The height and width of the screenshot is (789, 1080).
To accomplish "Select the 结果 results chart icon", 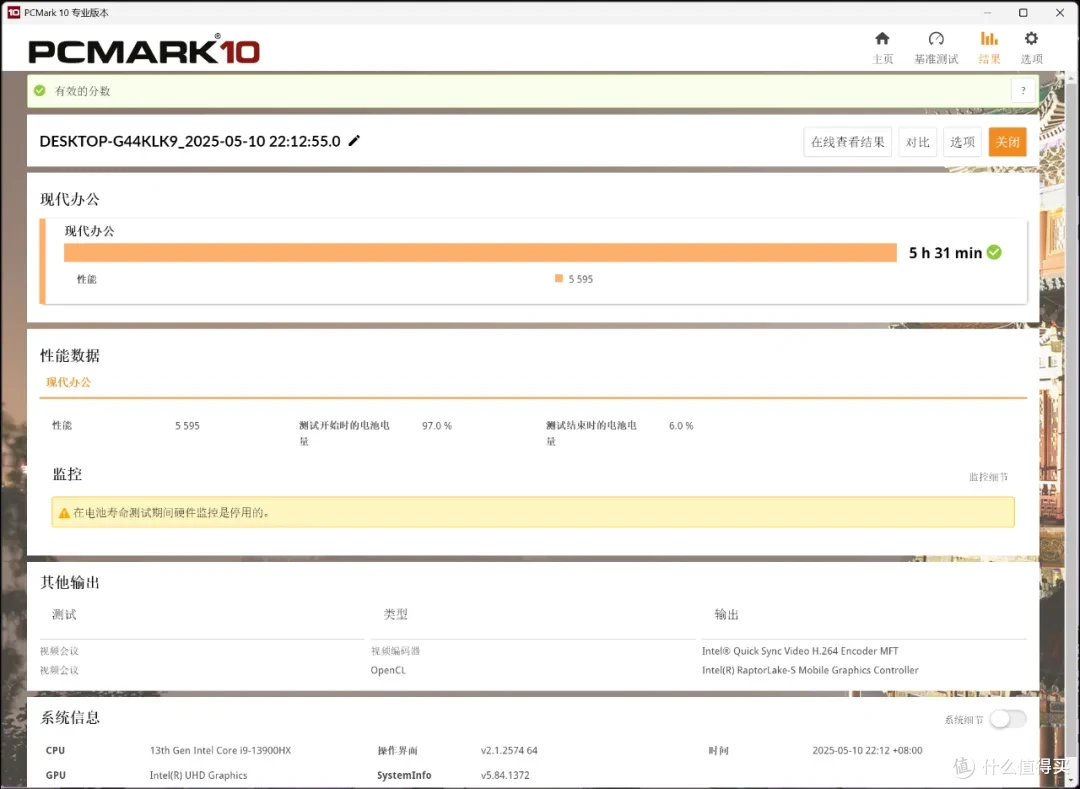I will 989,39.
